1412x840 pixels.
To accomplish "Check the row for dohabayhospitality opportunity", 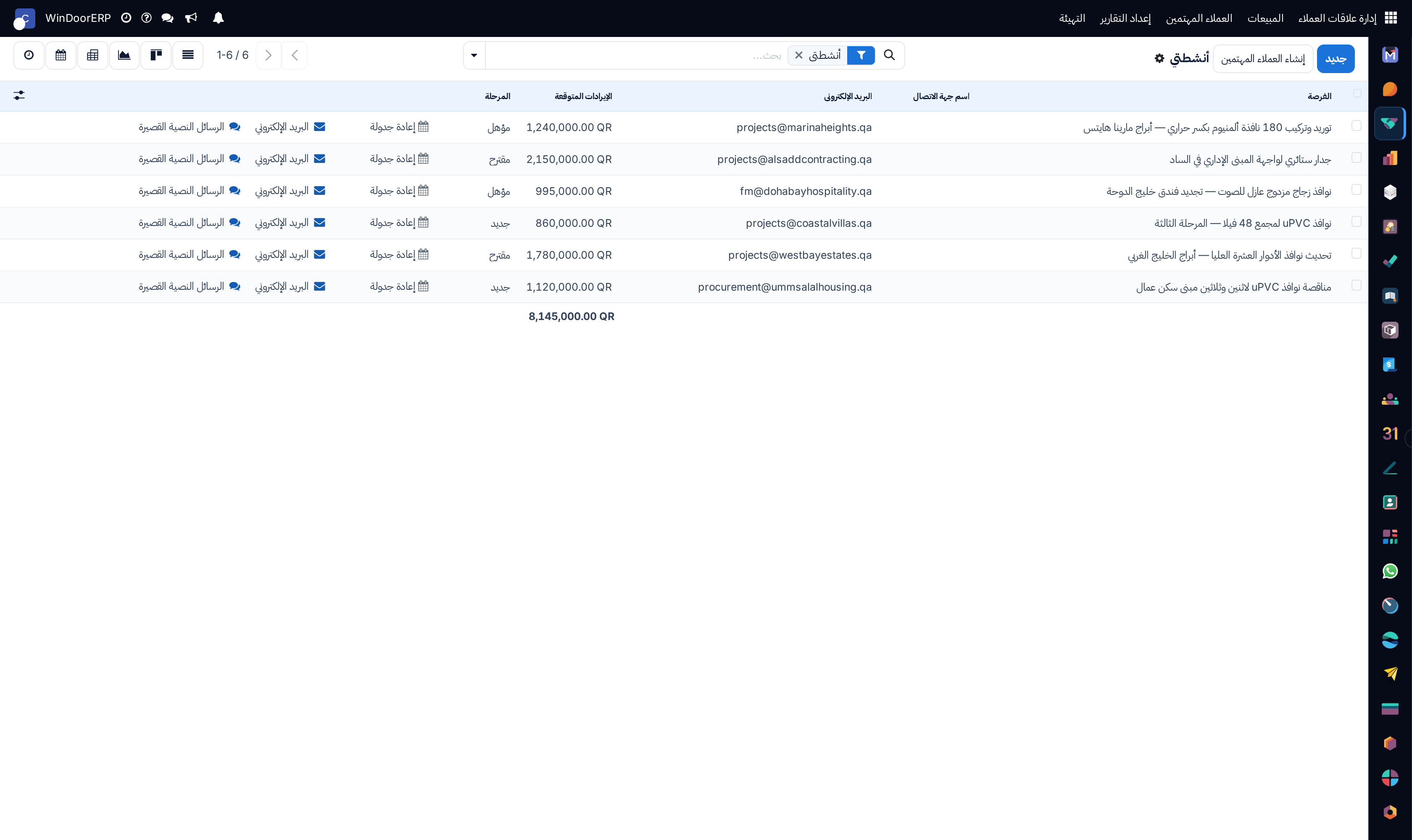I will coord(1356,189).
